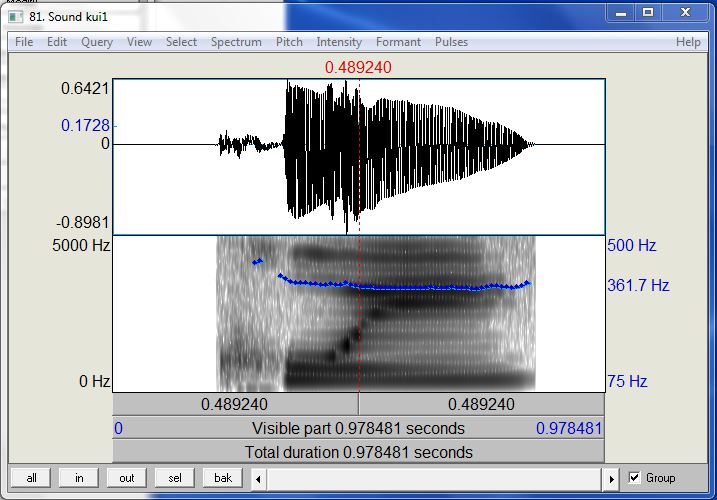Open the File menu
717x500 pixels.
(24, 42)
